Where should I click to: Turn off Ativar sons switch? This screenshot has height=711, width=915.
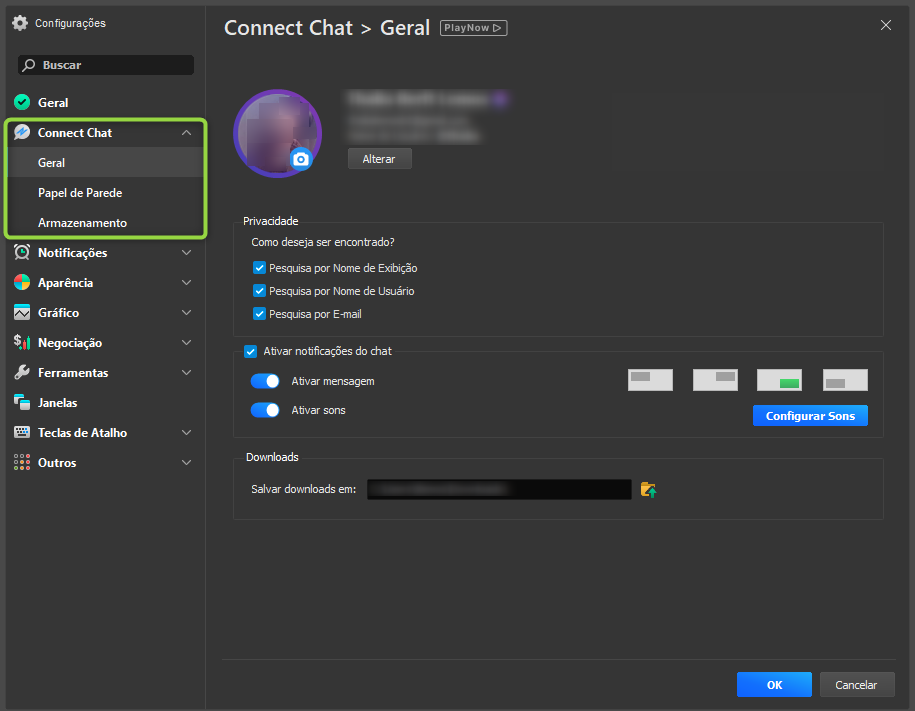(x=265, y=410)
